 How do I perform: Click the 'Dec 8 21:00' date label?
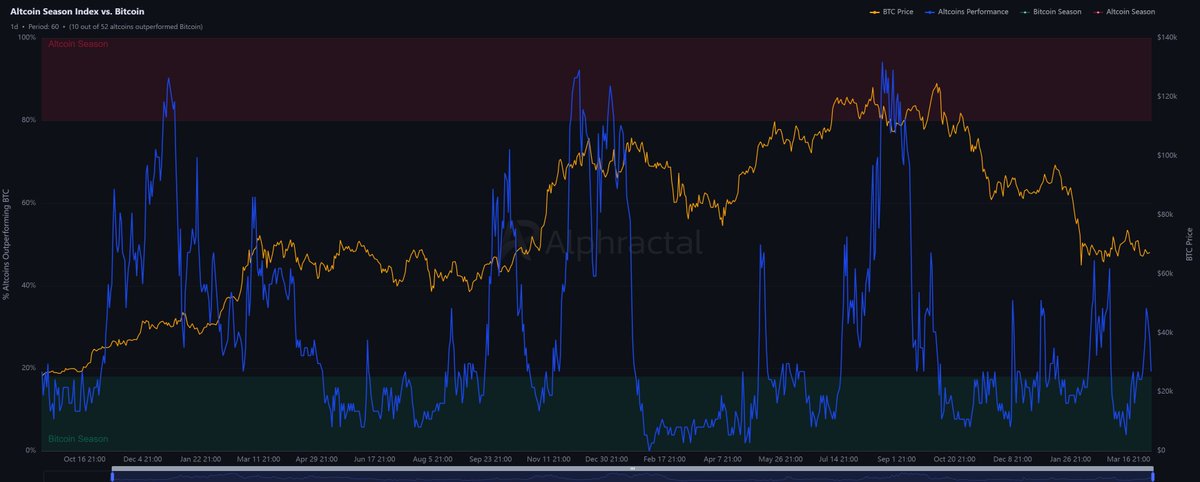[1014, 460]
